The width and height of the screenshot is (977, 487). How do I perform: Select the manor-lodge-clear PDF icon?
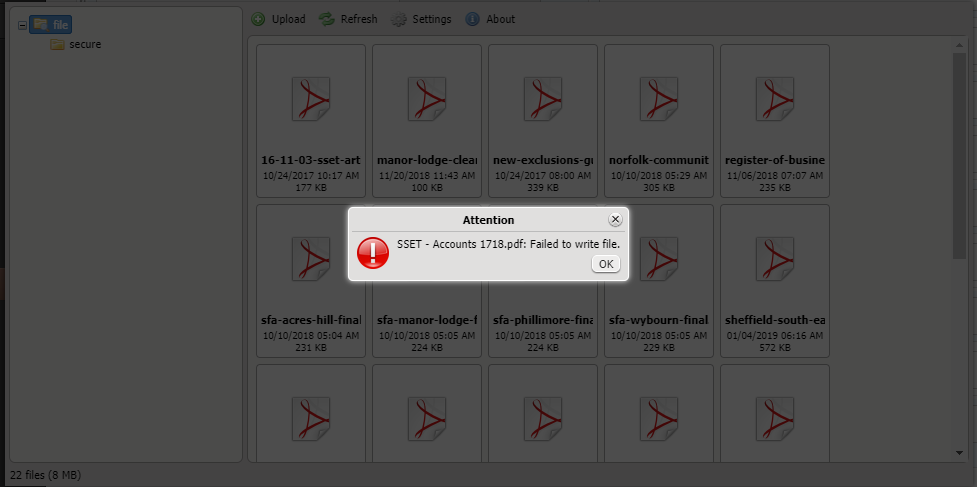pos(427,99)
